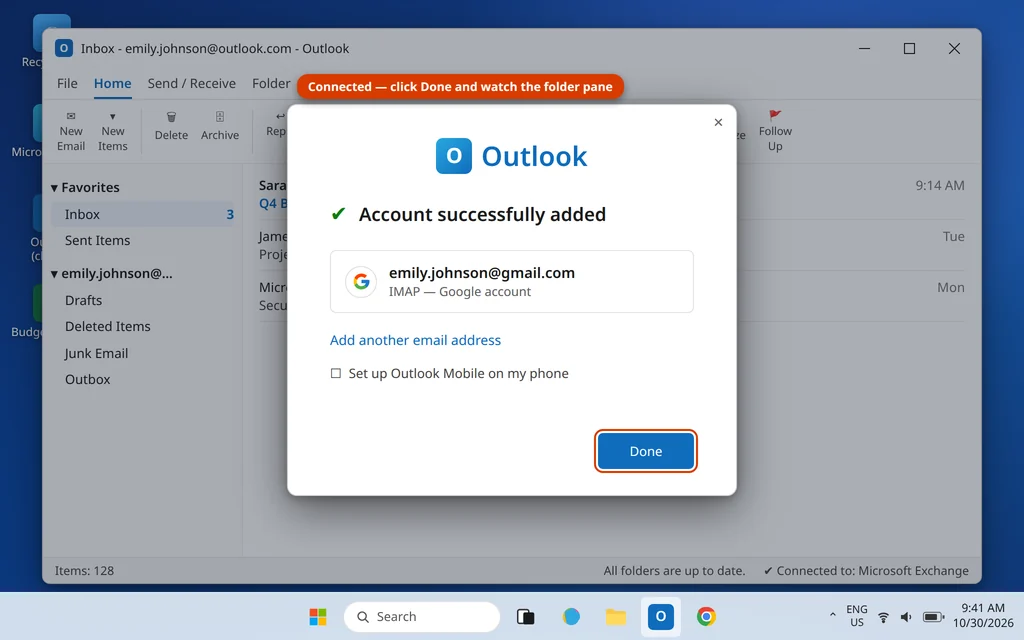Open the Sent Items folder
The width and height of the screenshot is (1024, 640).
[97, 240]
